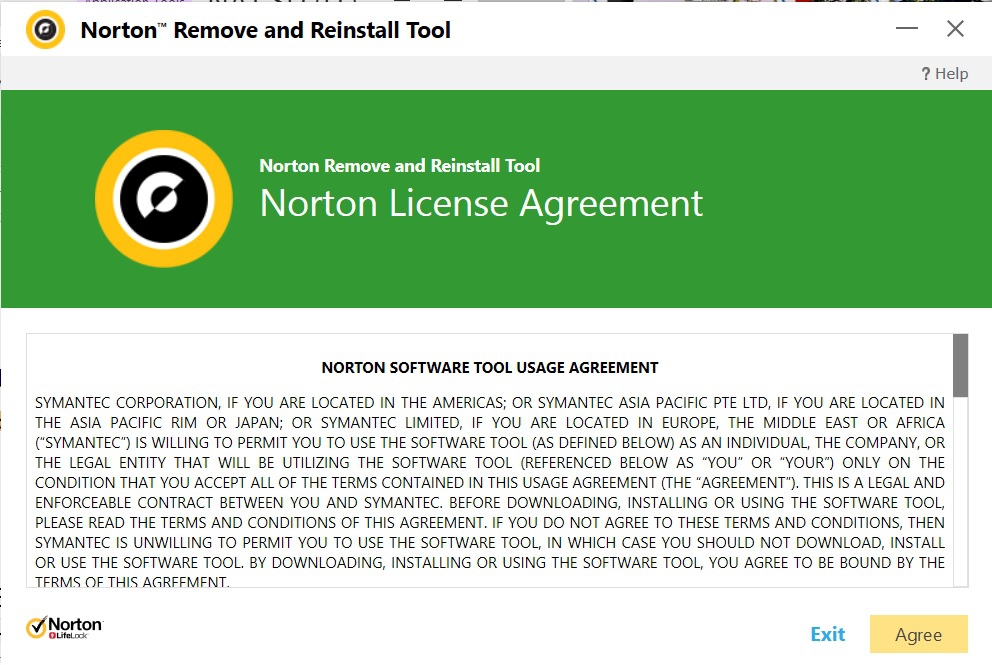Click the "Norton Remove and Reinstall Tool" banner subtitle
This screenshot has width=992, height=665.
point(400,166)
